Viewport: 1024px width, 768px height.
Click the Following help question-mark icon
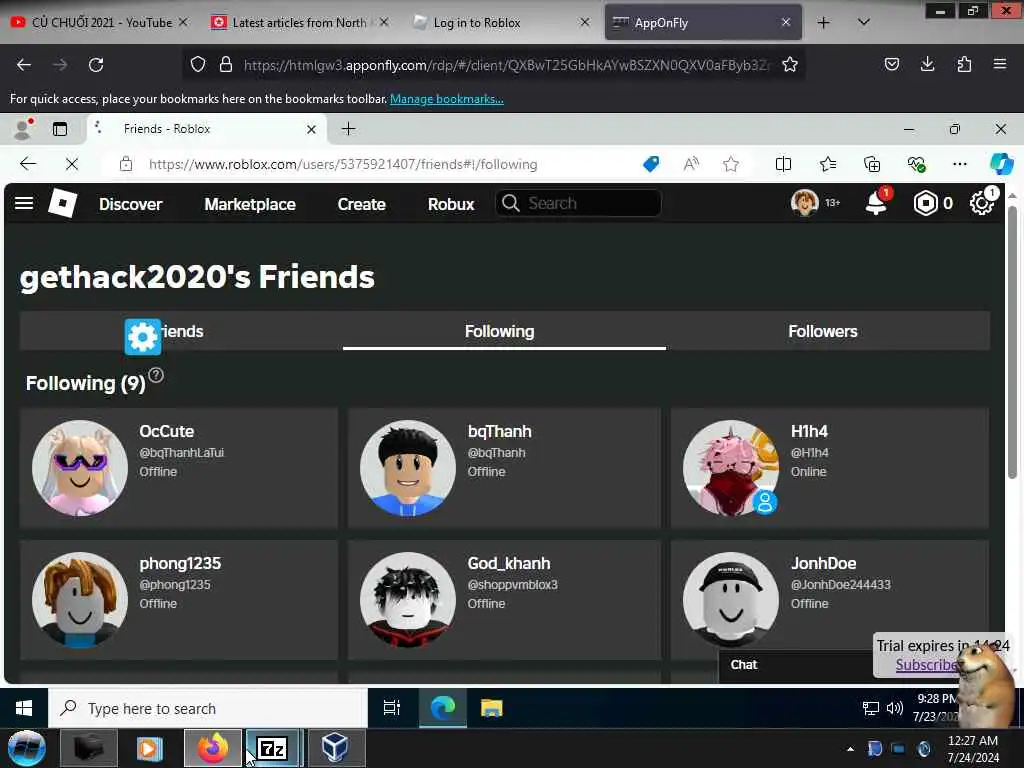pyautogui.click(x=156, y=376)
